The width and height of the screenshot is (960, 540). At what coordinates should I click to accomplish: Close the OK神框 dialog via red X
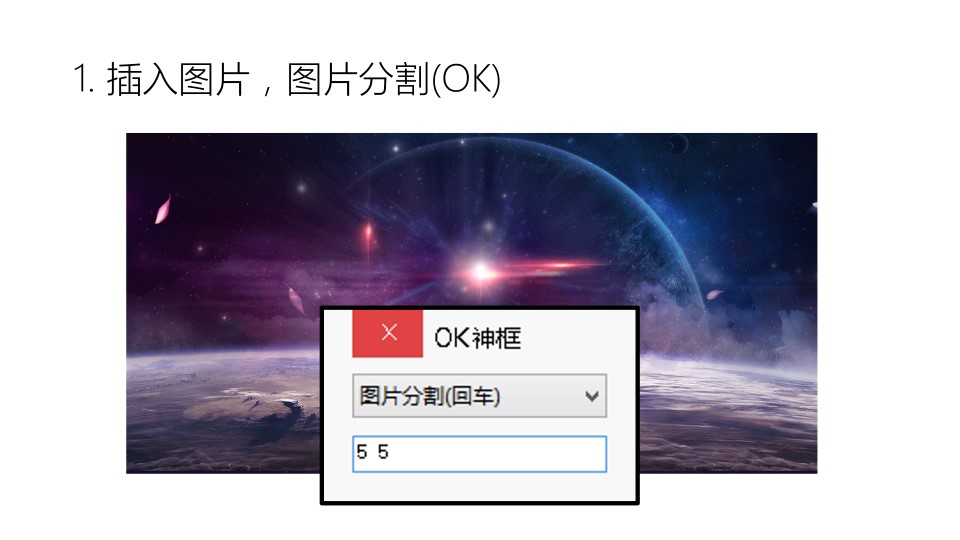click(388, 334)
